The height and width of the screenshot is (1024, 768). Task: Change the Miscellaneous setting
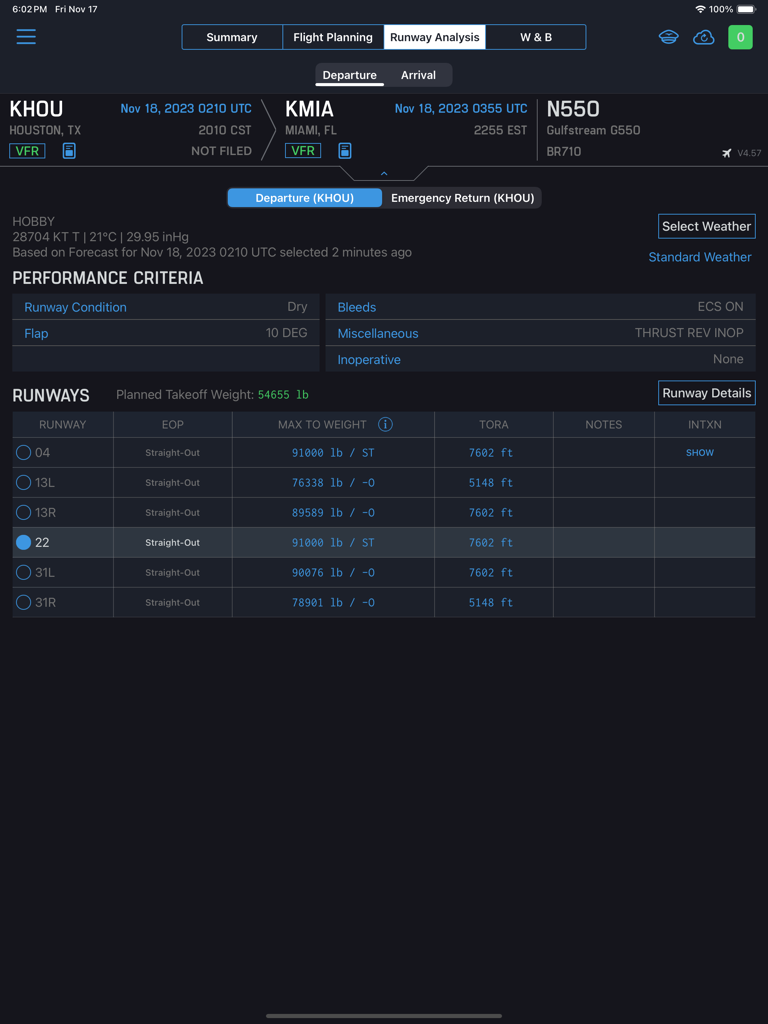(541, 333)
